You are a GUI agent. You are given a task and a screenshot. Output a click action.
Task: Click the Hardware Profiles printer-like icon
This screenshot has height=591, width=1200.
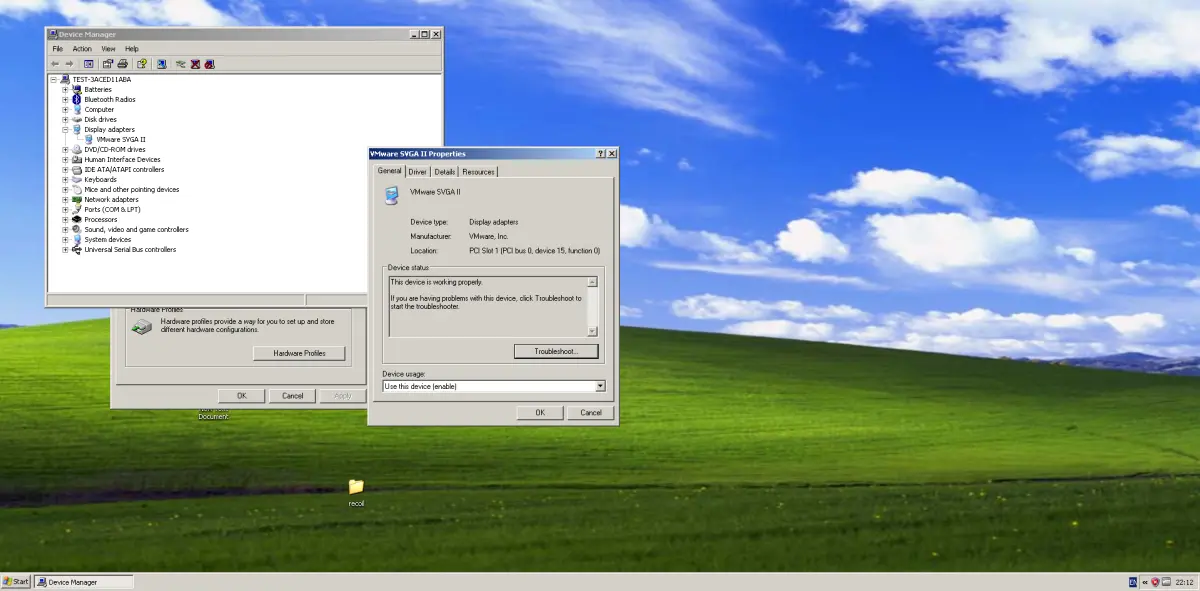click(143, 325)
